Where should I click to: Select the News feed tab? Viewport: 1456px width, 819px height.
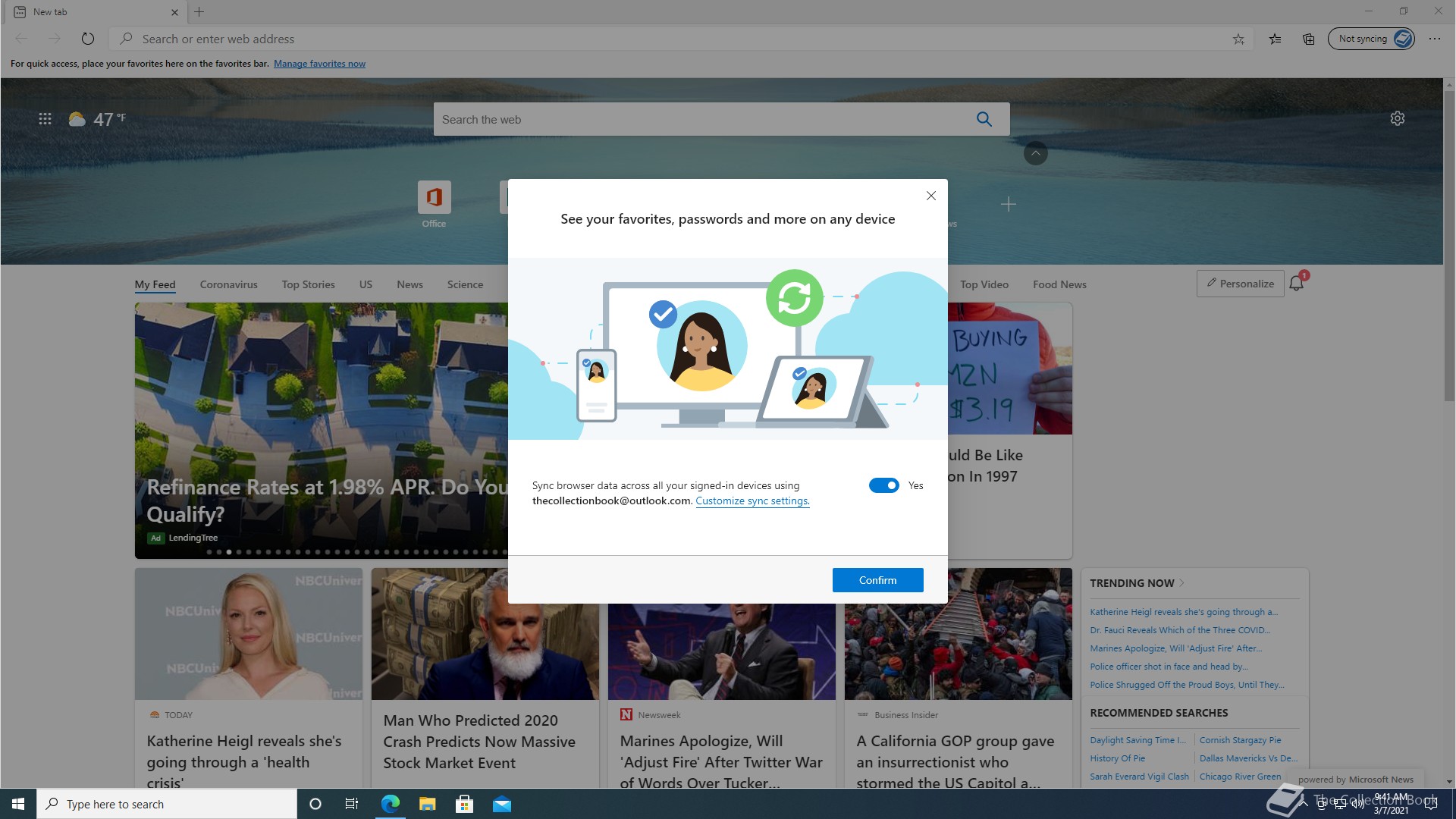pos(409,284)
